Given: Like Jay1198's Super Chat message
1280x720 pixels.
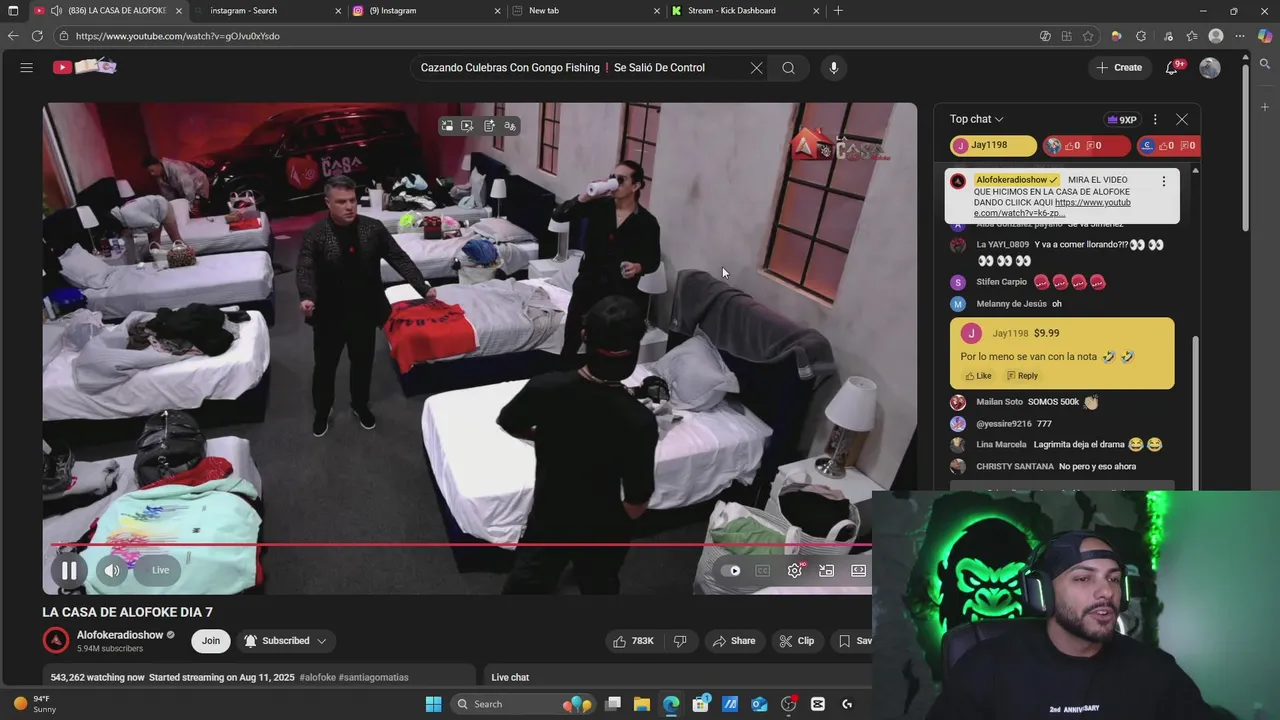Looking at the screenshot, I should [x=978, y=376].
